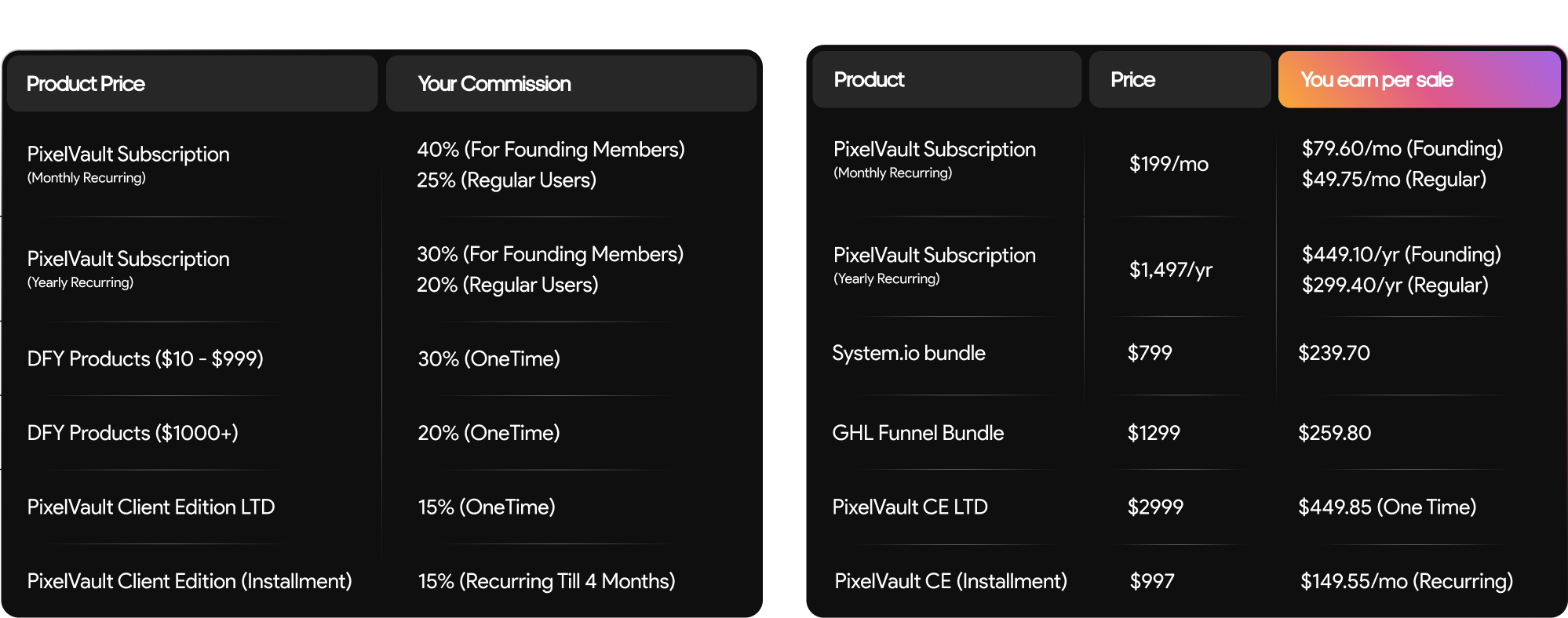
Task: Select the '20% (Regular Users)' yearly commission text
Action: 507,285
